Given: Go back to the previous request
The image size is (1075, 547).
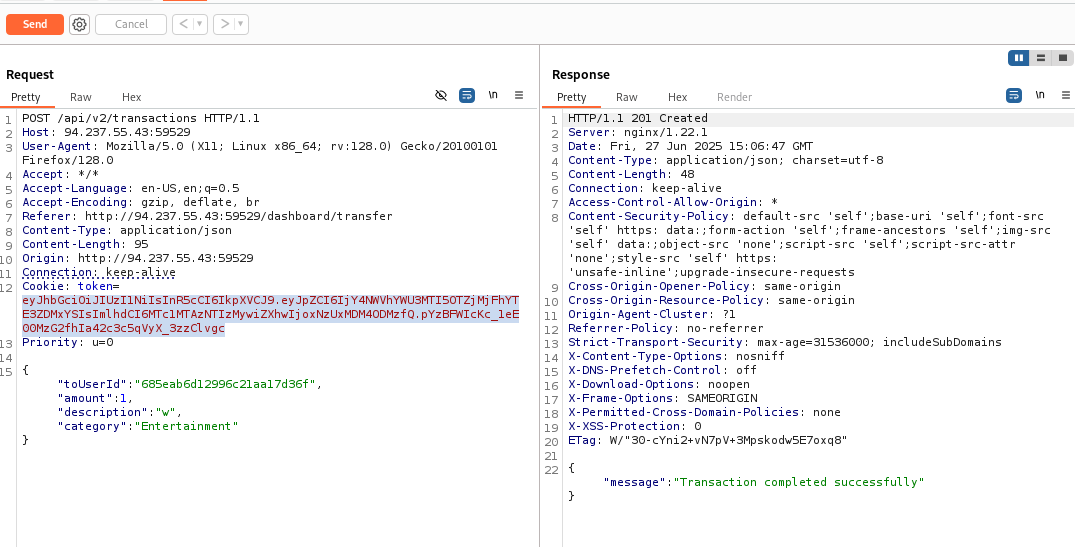Looking at the screenshot, I should pyautogui.click(x=182, y=24).
